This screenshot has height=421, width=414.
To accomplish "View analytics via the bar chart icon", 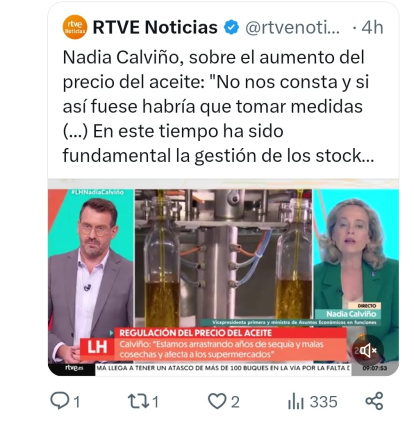I will click(x=296, y=401).
